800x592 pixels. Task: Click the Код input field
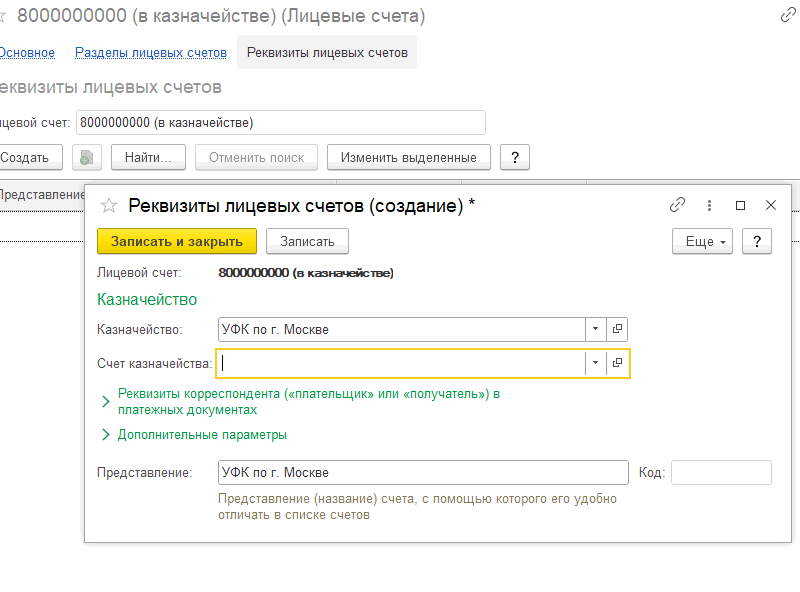[721, 473]
